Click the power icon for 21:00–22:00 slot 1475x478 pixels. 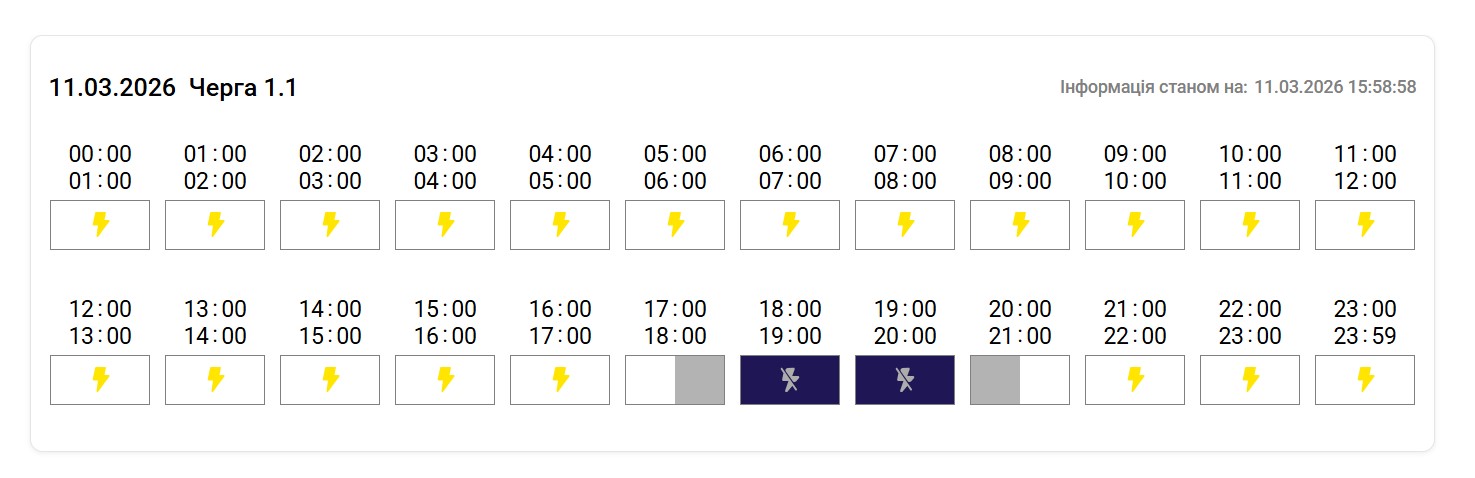click(x=1135, y=379)
